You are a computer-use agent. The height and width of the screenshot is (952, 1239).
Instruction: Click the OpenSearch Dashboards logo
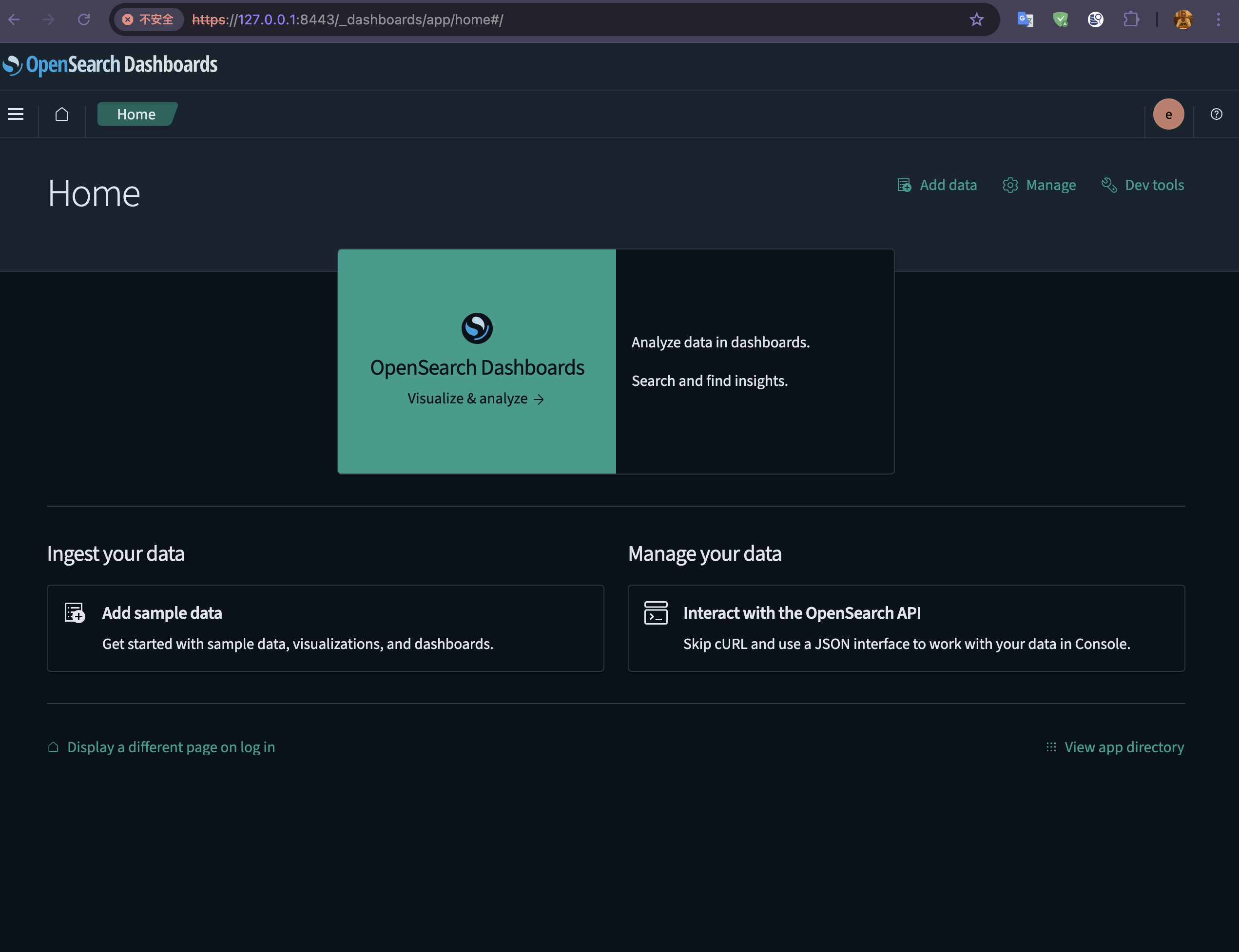(x=111, y=65)
